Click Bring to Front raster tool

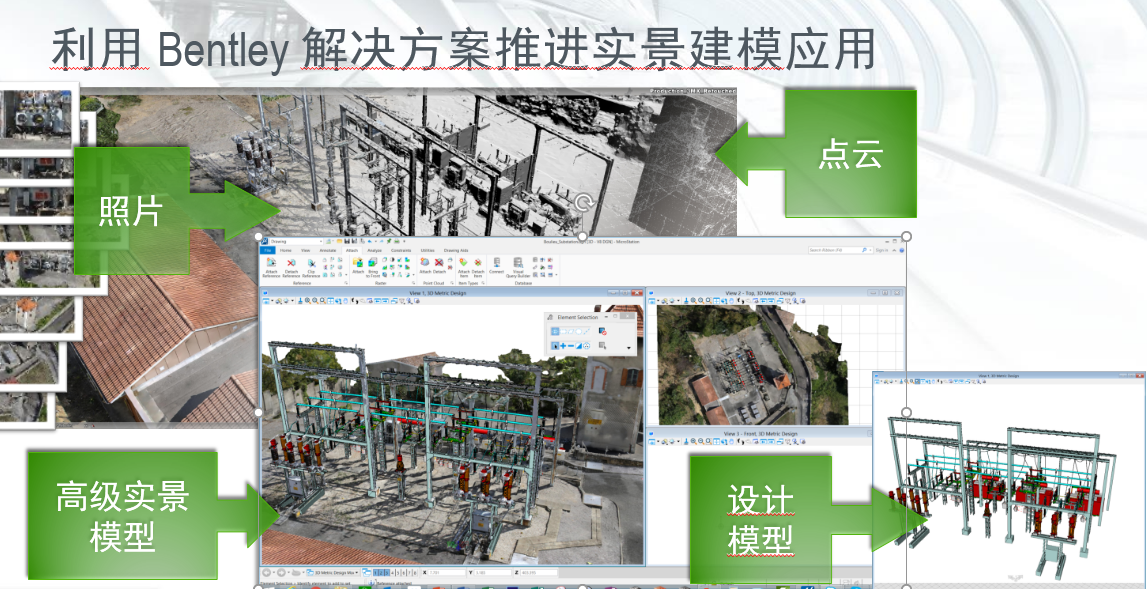[374, 267]
